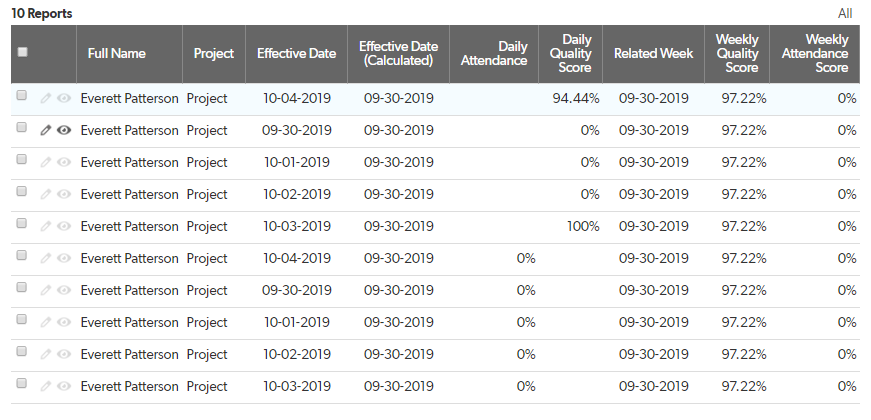Image resolution: width=871 pixels, height=420 pixels.
Task: Click the pencil edit icon in the third row
Action: click(45, 162)
